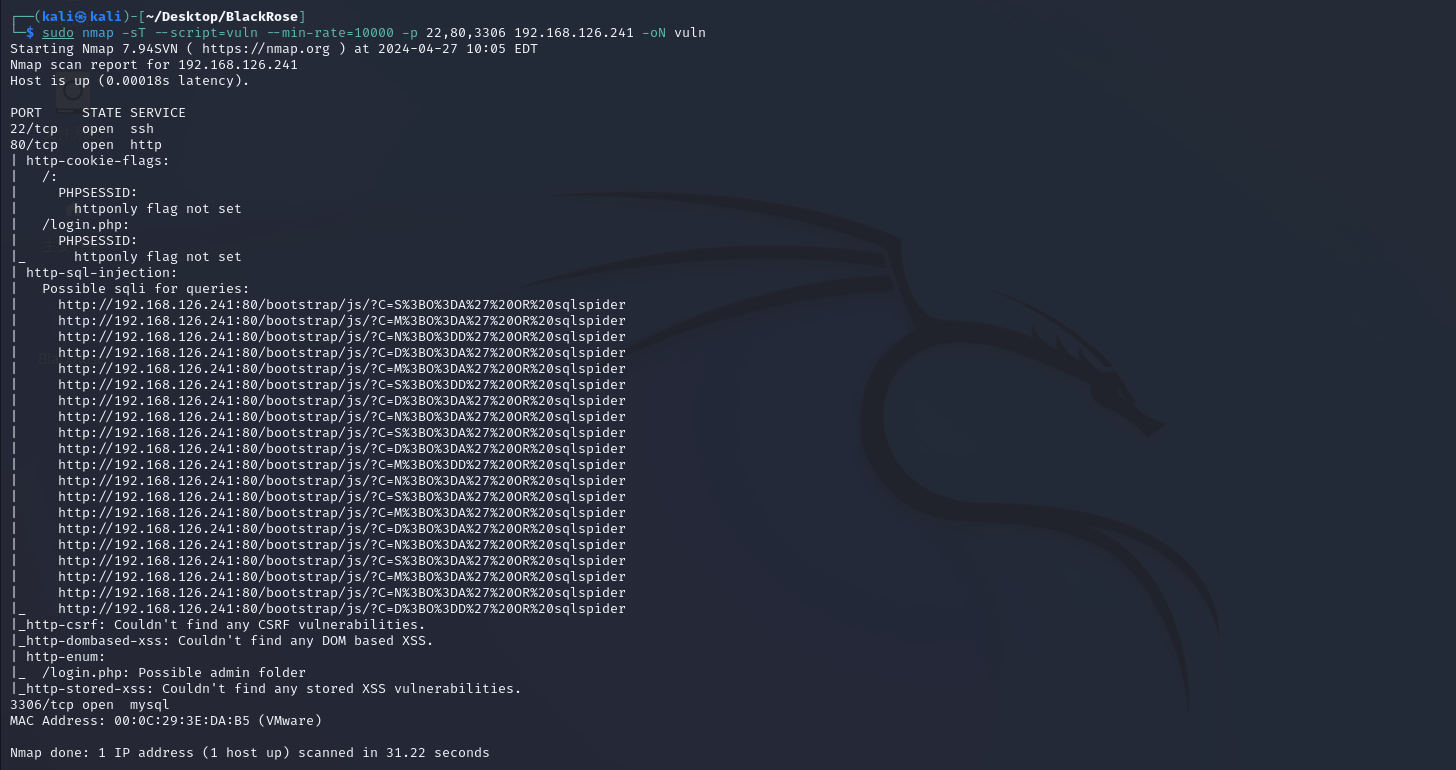Click the '22/tcp open ssh' row
The image size is (1456, 770).
(82, 128)
